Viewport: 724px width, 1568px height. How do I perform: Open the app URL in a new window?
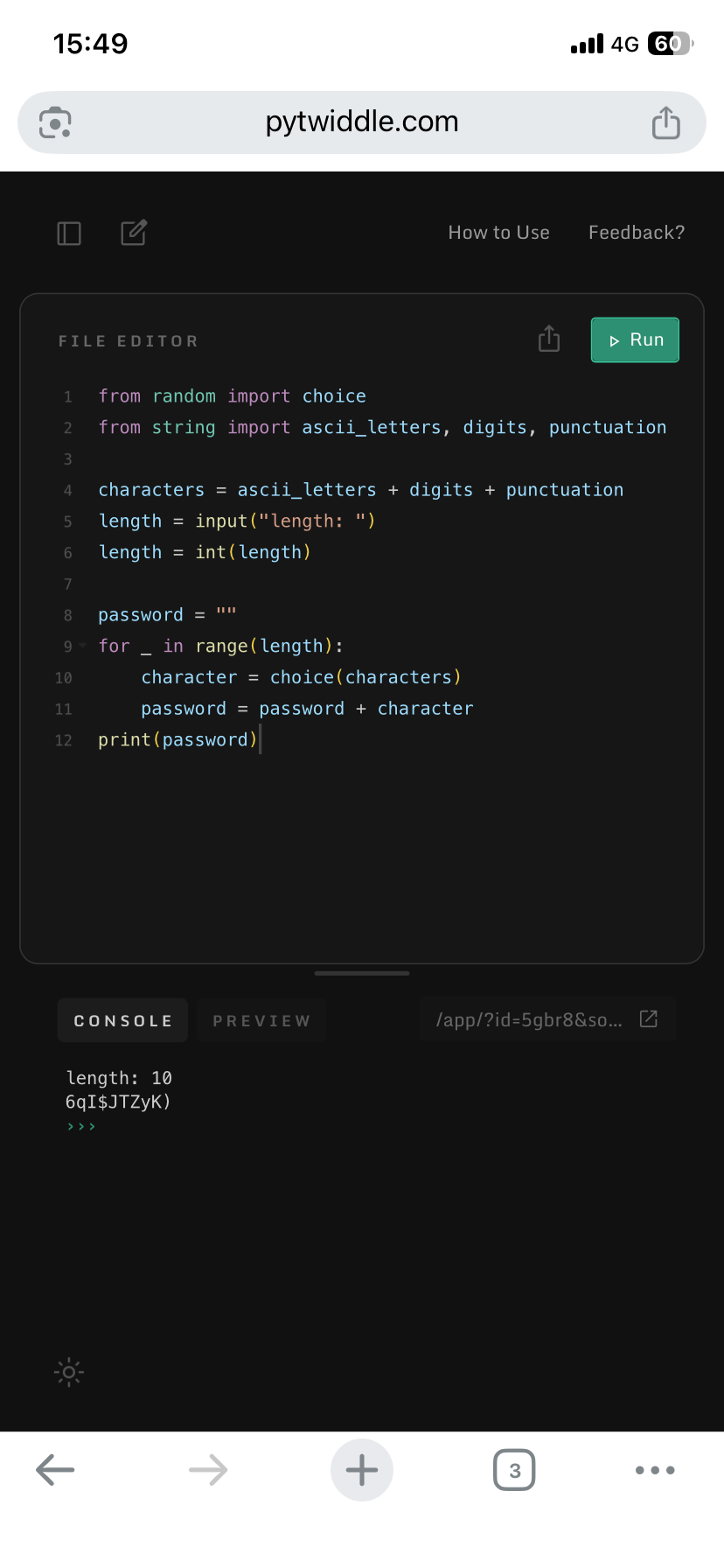[649, 1018]
